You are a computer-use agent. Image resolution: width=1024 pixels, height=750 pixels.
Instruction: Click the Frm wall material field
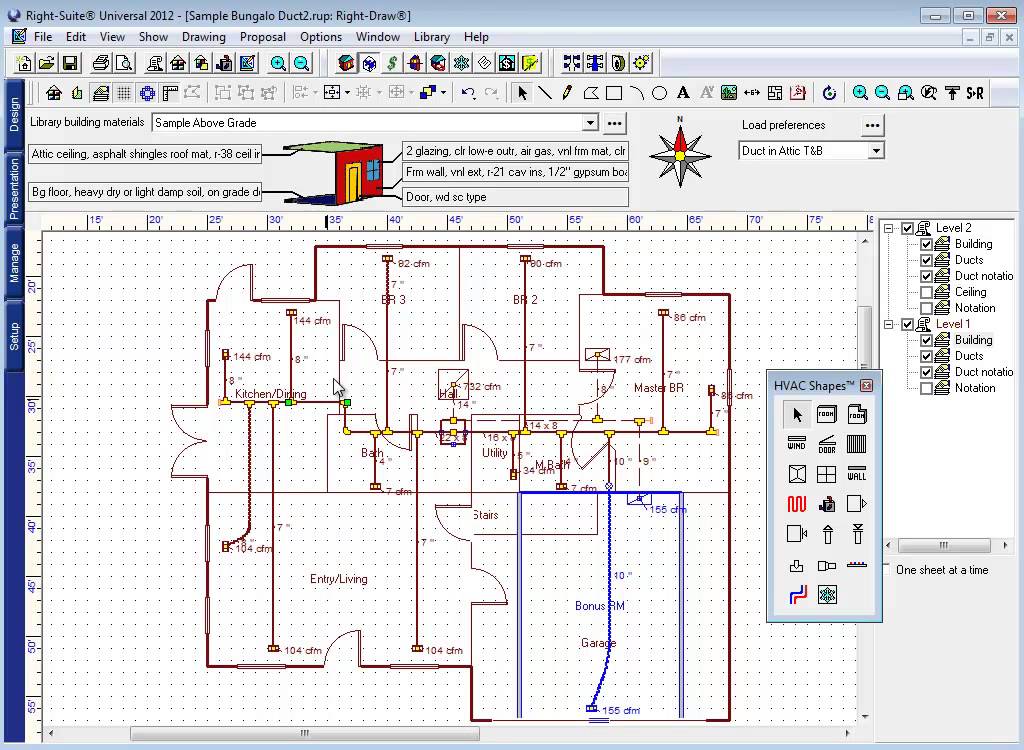pyautogui.click(x=515, y=172)
